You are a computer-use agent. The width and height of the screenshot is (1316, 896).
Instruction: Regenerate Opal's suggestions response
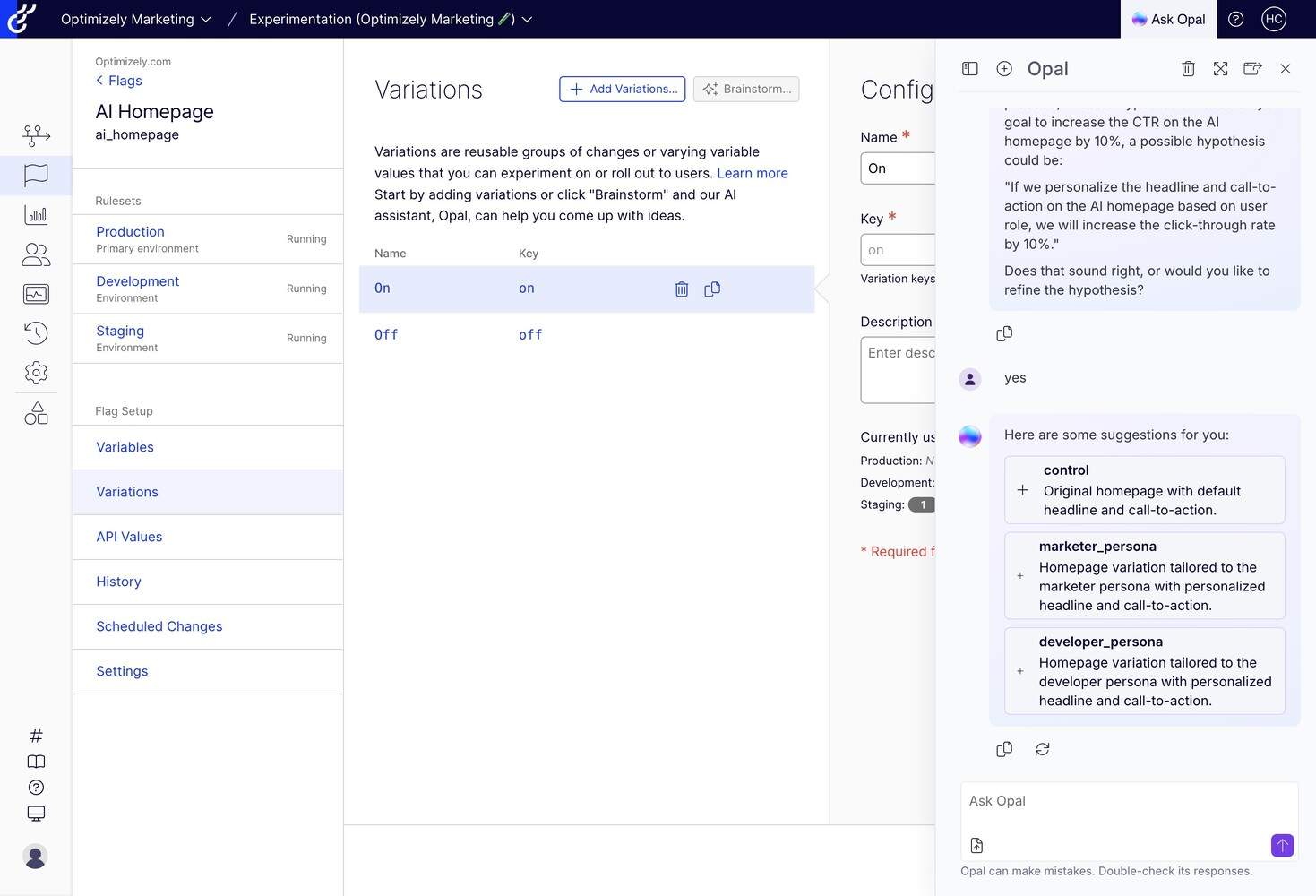coord(1042,749)
